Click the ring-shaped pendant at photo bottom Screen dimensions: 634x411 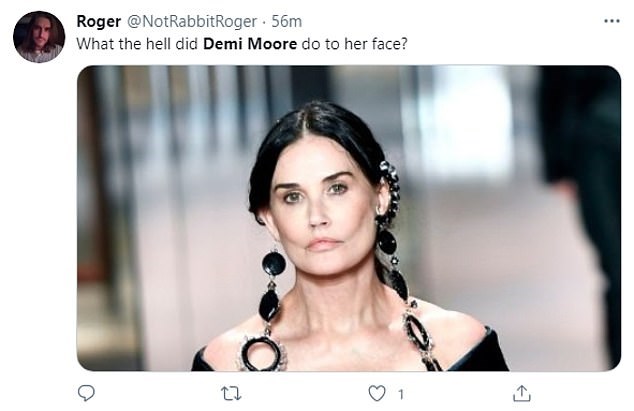[263, 352]
